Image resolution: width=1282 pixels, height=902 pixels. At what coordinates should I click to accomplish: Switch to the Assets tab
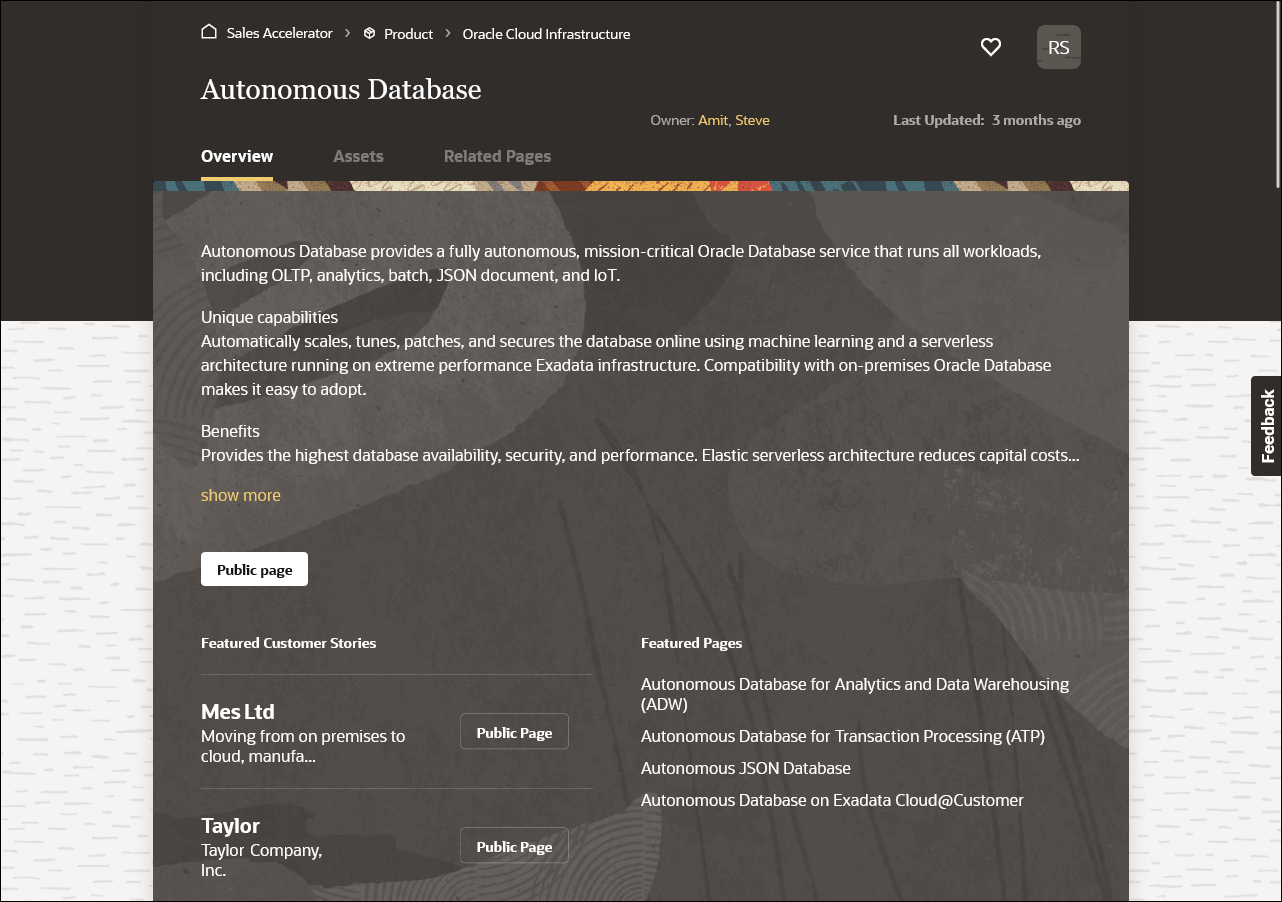358,156
